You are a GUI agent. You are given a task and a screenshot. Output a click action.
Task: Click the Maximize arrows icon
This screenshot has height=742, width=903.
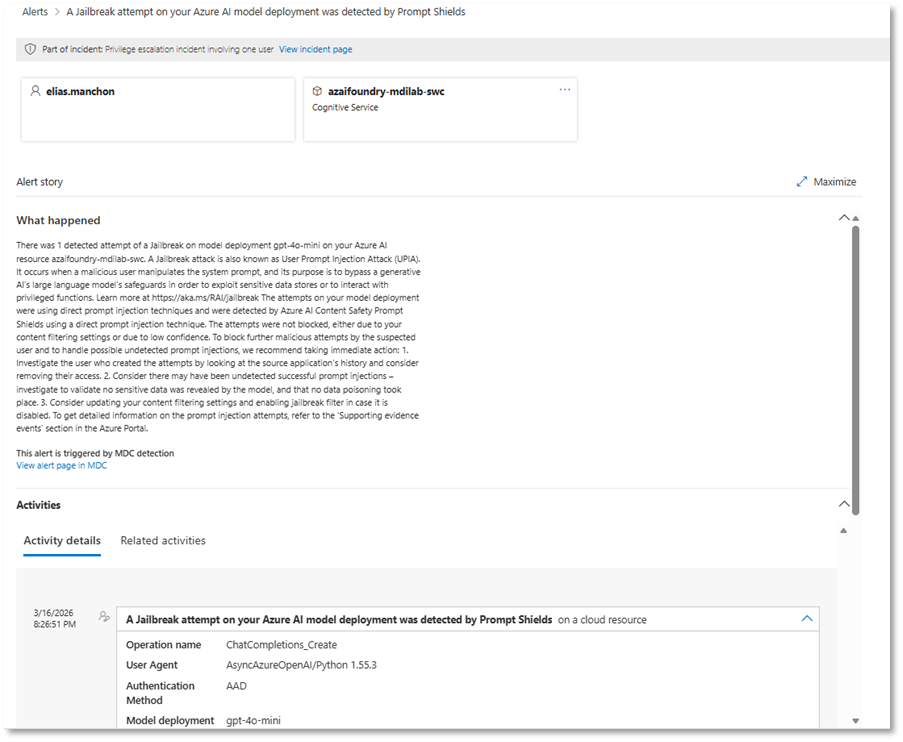pyautogui.click(x=802, y=182)
